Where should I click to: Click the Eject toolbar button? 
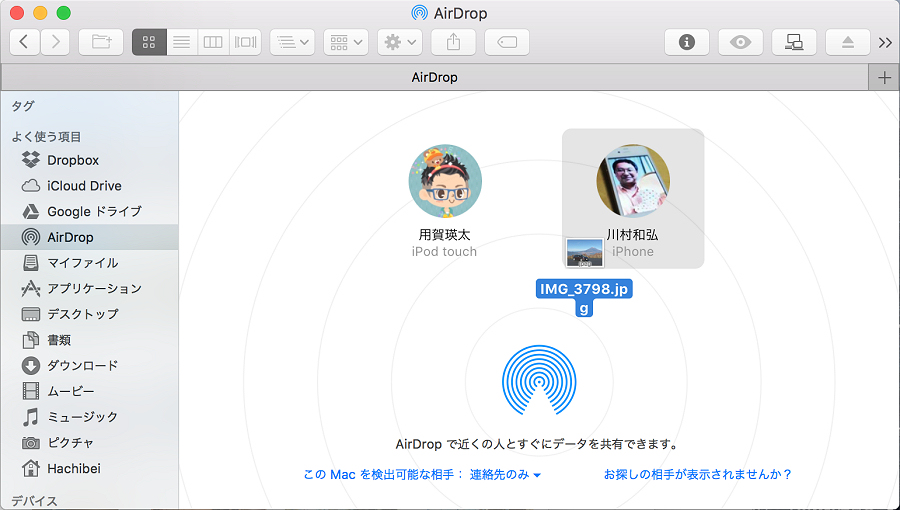point(848,42)
